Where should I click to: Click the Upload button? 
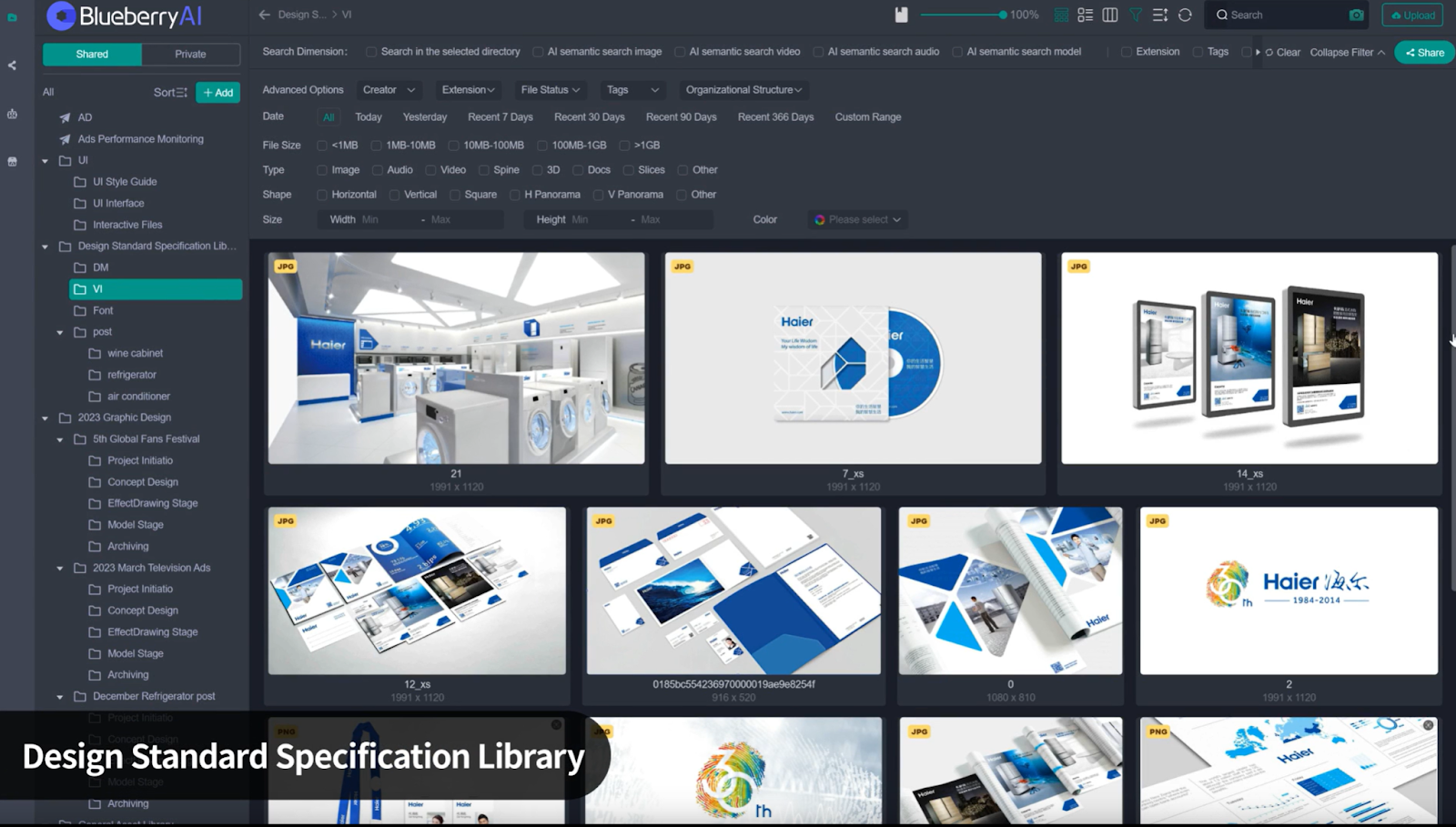[1412, 15]
